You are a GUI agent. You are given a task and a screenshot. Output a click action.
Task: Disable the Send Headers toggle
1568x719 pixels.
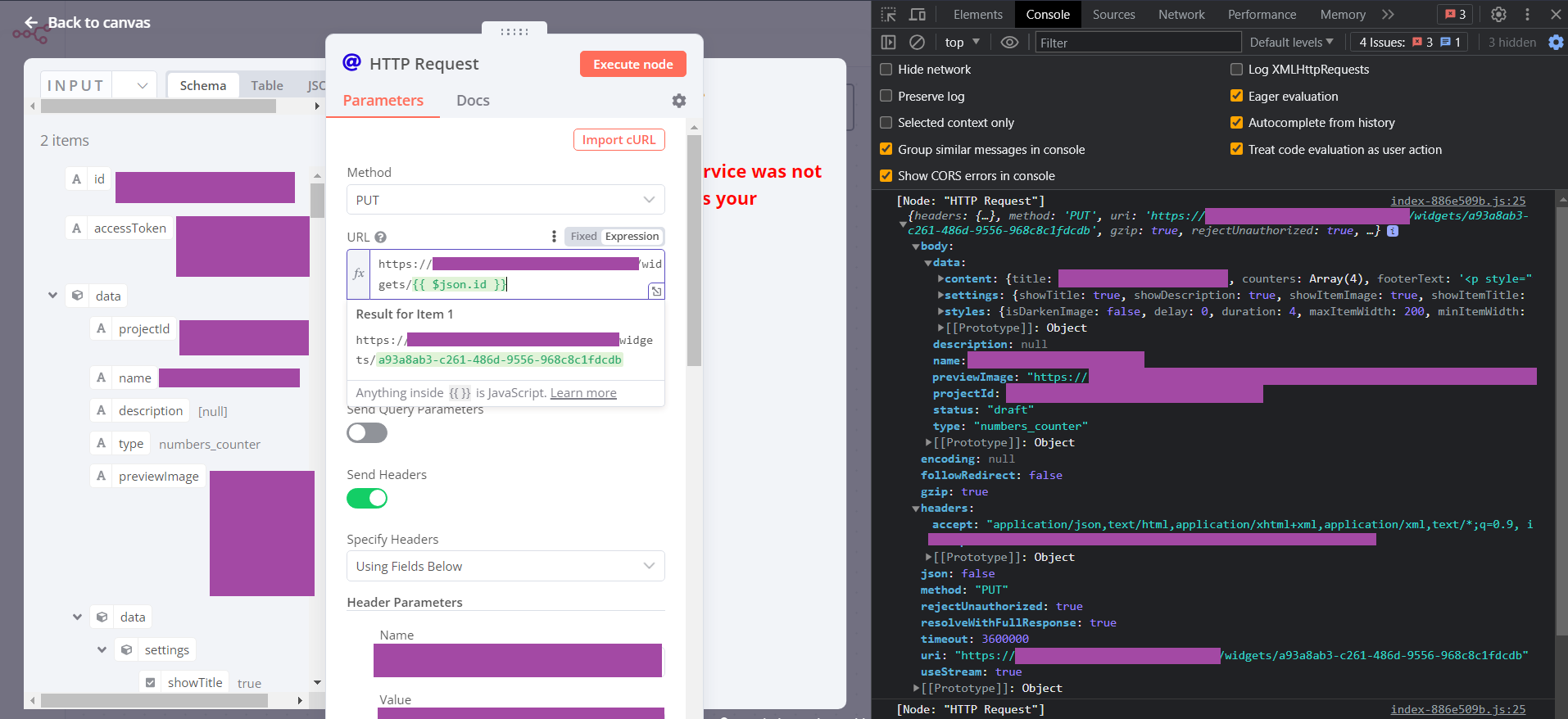[367, 498]
